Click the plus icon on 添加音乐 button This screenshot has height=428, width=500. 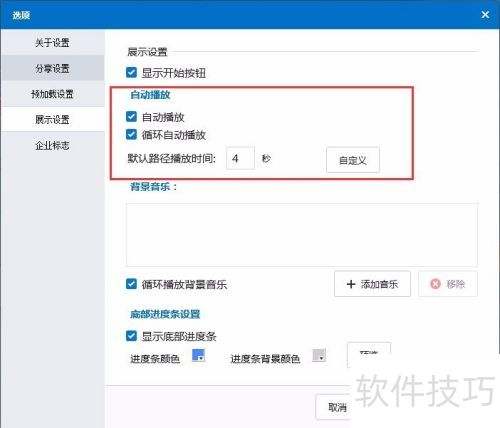tap(351, 284)
